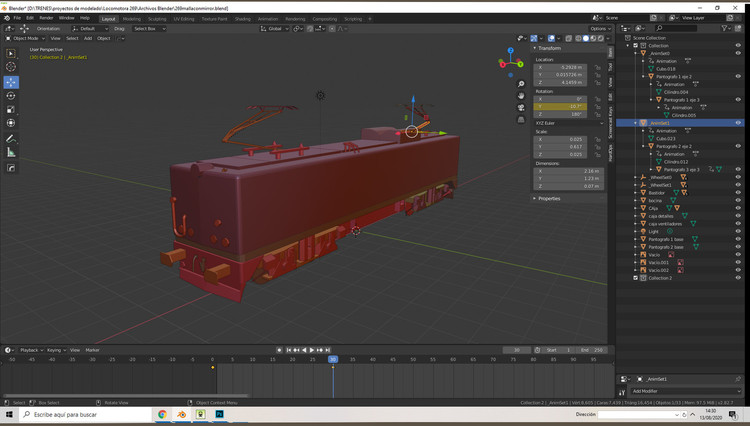Activate the Cursor tool

11,67
